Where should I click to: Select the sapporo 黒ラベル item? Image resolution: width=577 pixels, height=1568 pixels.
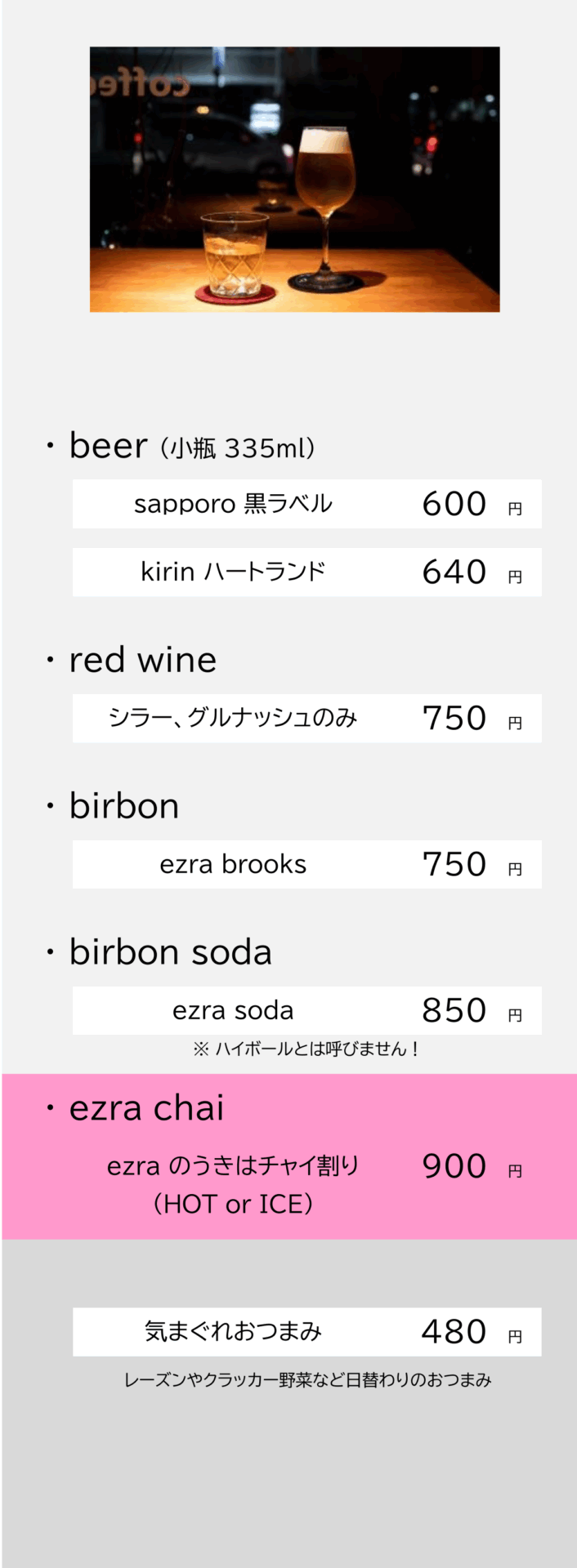pyautogui.click(x=233, y=504)
